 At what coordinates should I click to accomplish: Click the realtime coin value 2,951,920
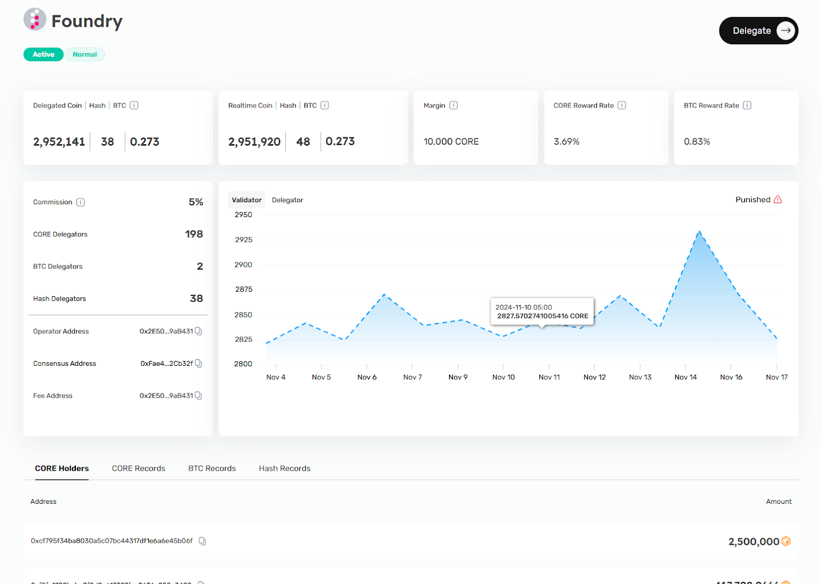point(254,141)
